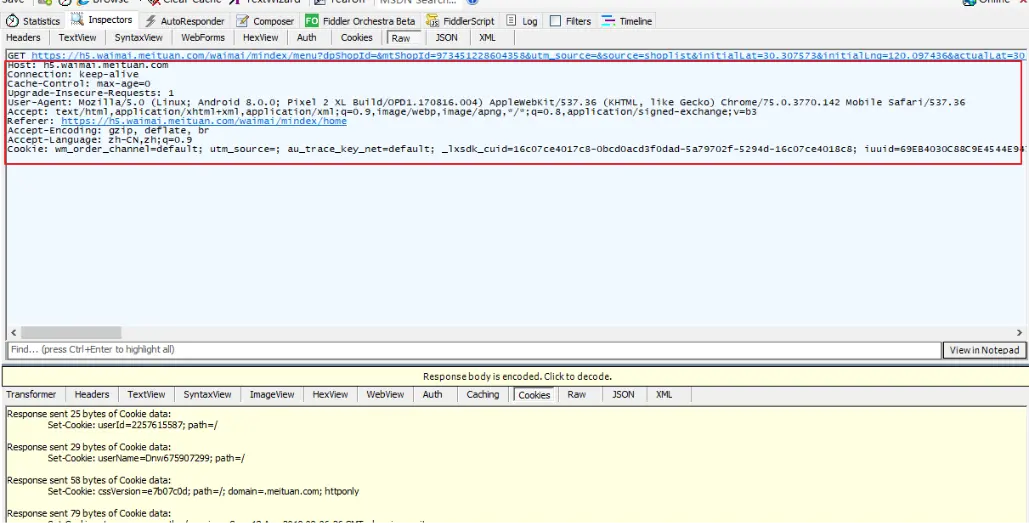Click 'Response sent 25 bytes' line
Viewport: 1029px width, 523px height.
89,413
